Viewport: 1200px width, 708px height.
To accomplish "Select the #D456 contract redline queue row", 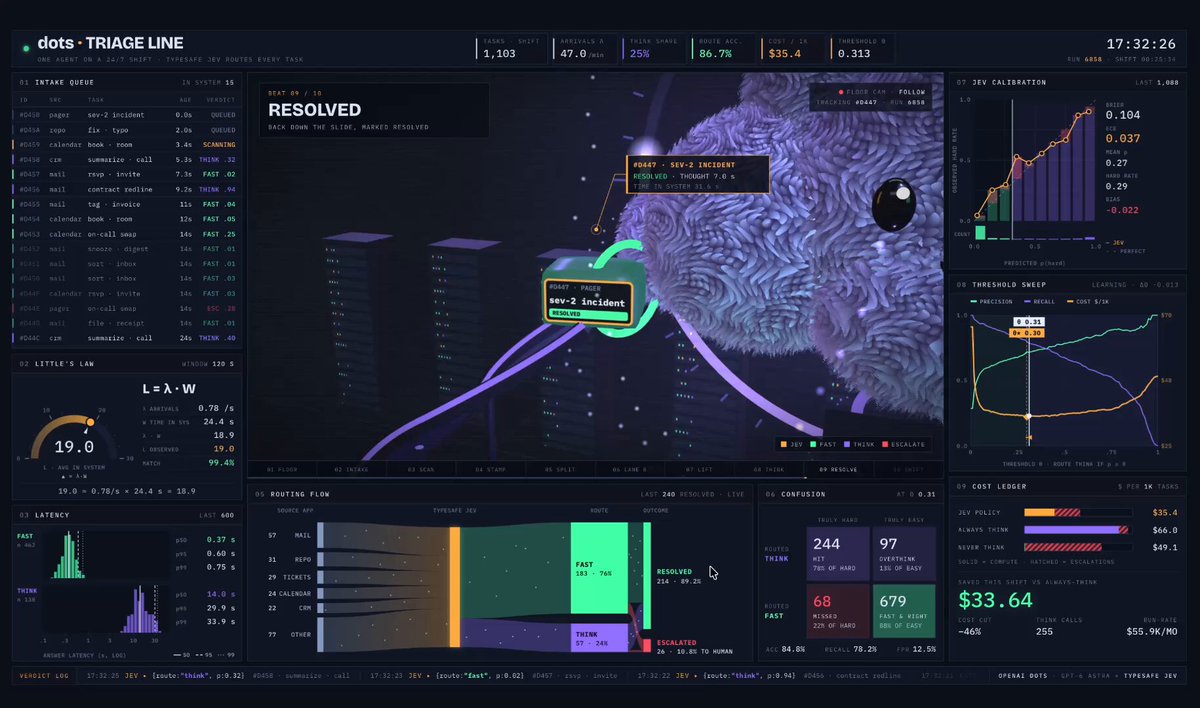I will 127,189.
